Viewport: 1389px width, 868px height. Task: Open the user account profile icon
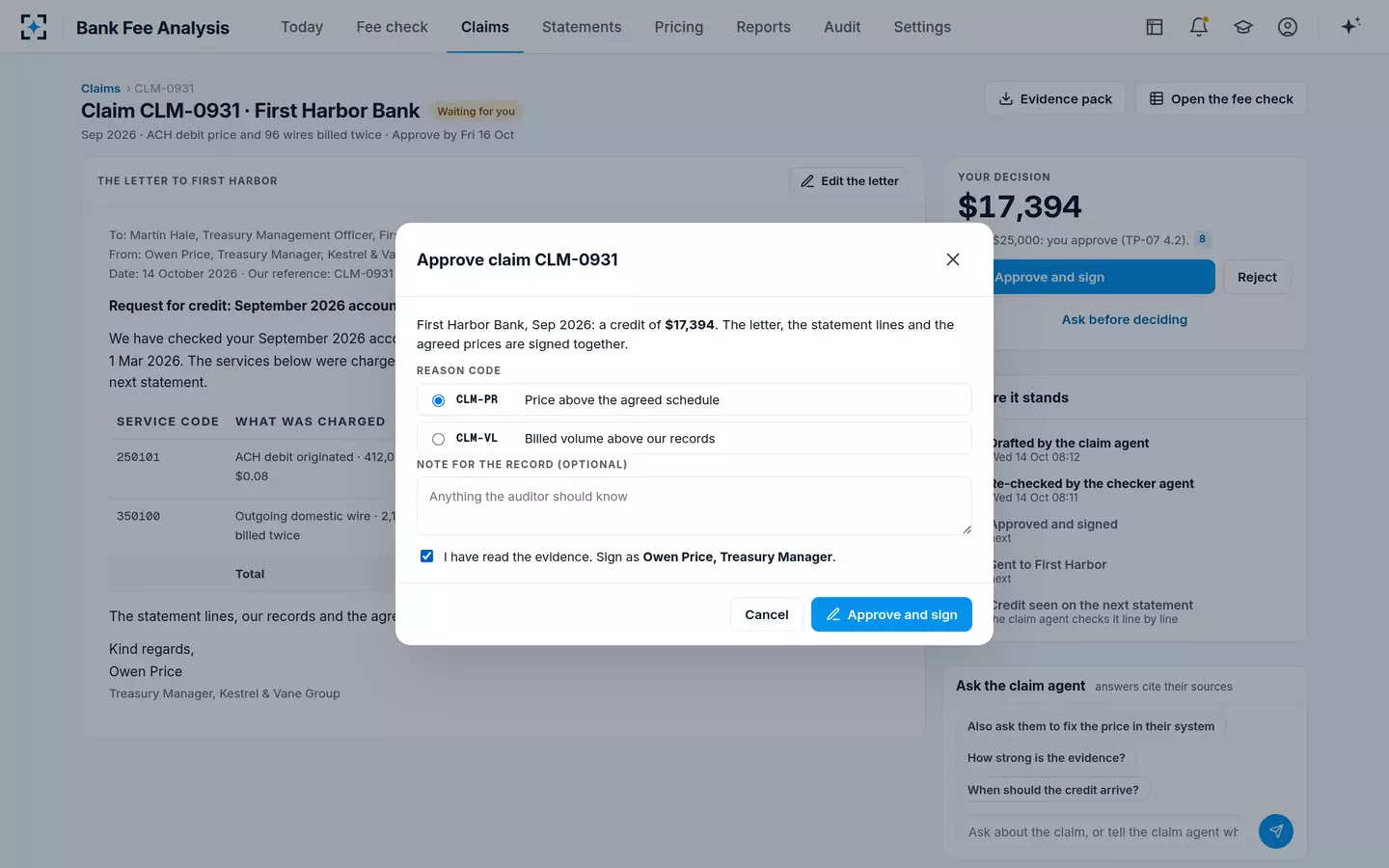pos(1288,27)
